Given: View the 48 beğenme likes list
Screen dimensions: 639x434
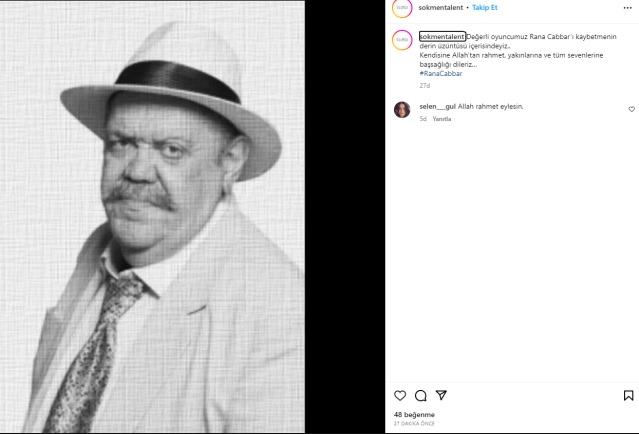Looking at the screenshot, I should (414, 414).
